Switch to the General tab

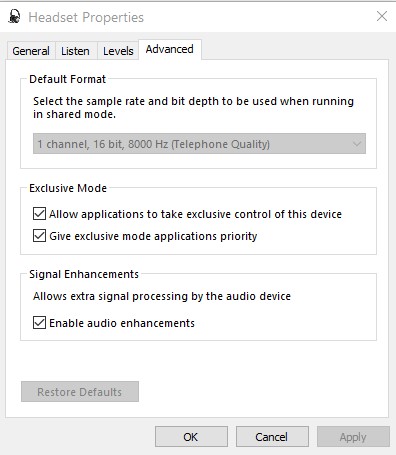[x=31, y=51]
